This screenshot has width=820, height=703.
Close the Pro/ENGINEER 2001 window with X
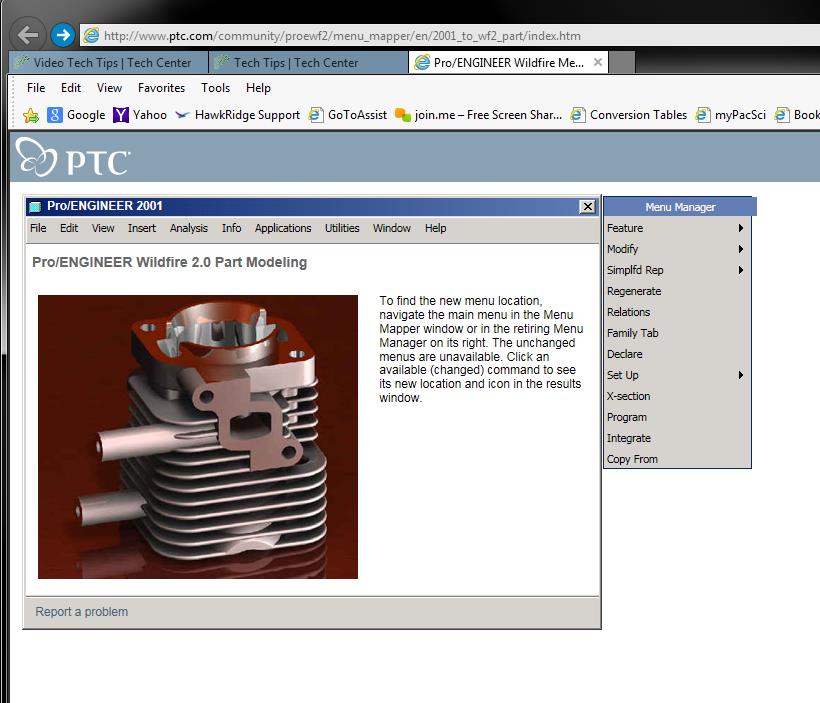click(x=587, y=207)
